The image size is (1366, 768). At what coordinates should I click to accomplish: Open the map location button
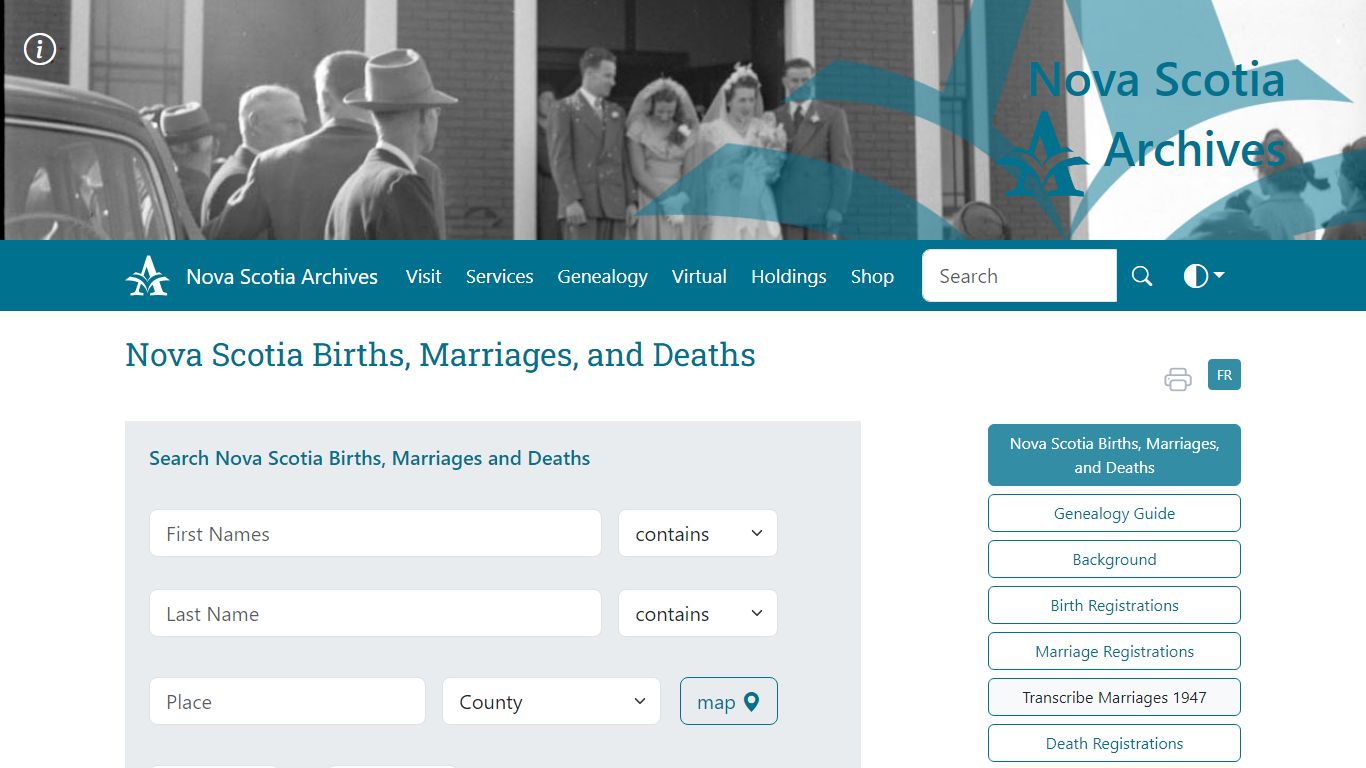tap(728, 702)
